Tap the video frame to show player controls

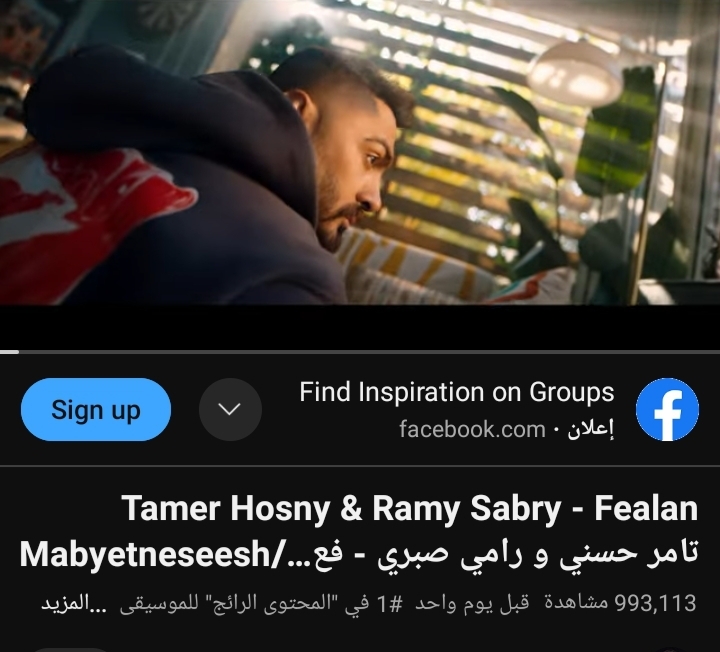coord(360,152)
